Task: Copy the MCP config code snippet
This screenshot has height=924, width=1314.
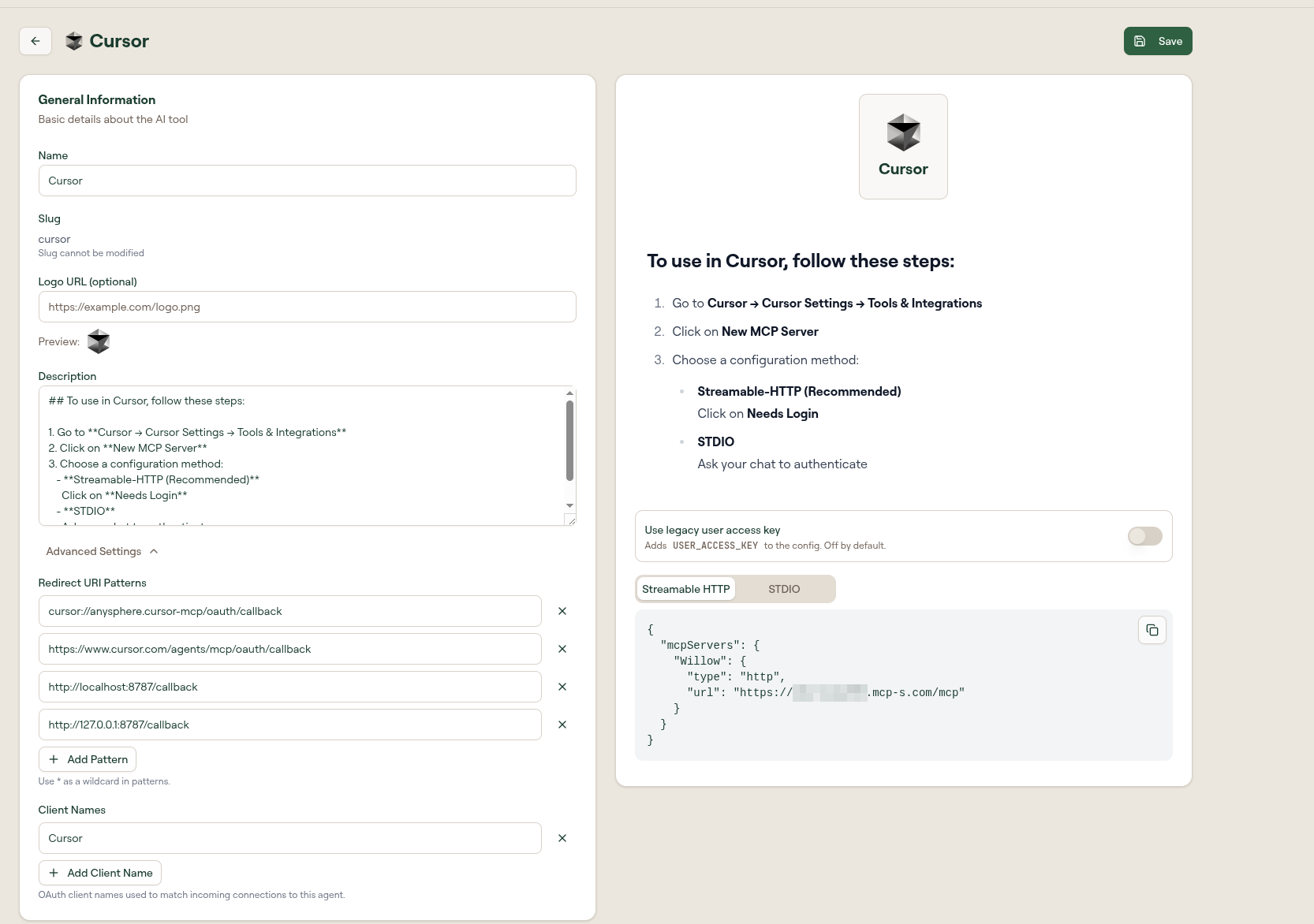Action: [x=1152, y=630]
